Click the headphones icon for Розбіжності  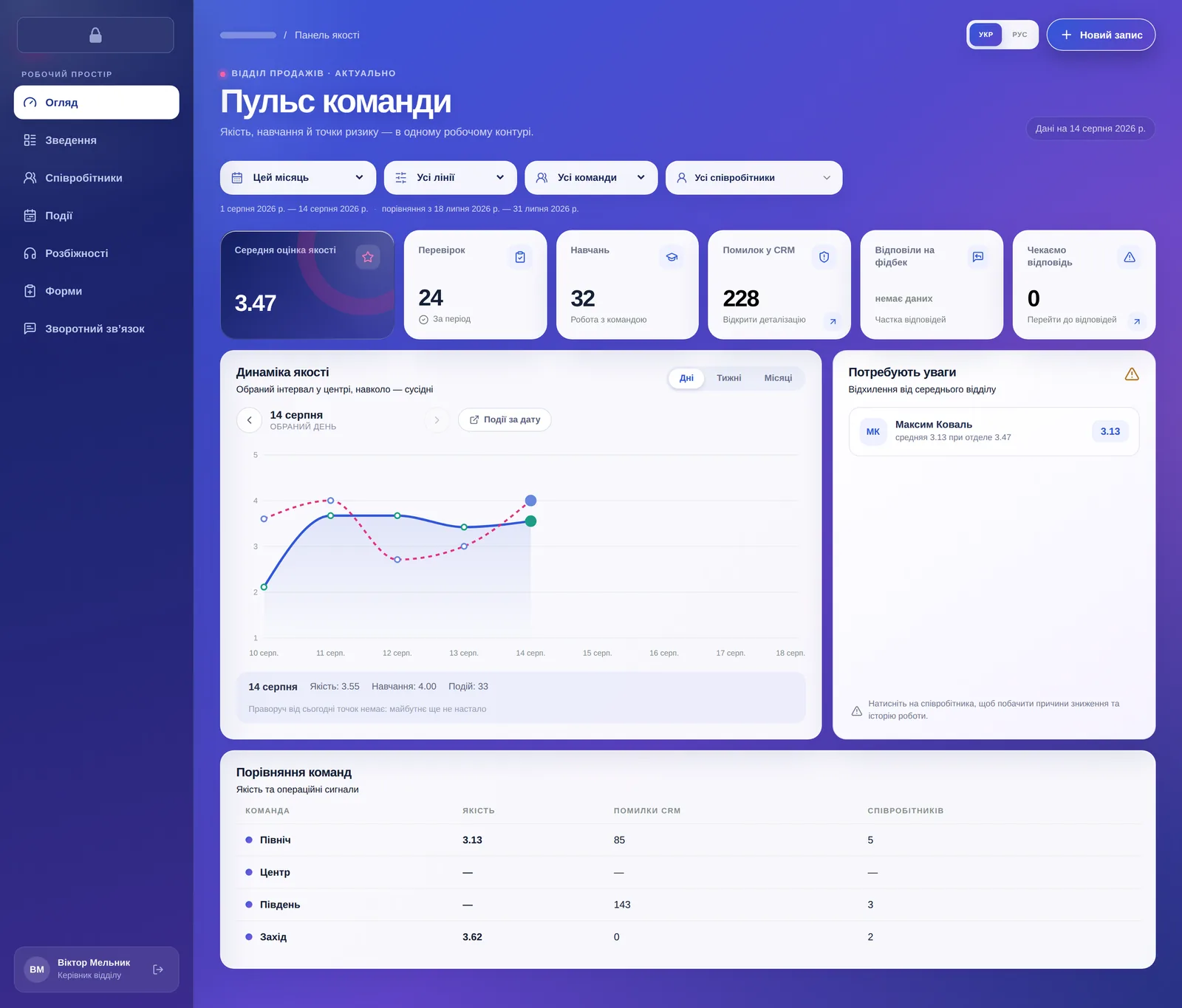click(x=30, y=253)
